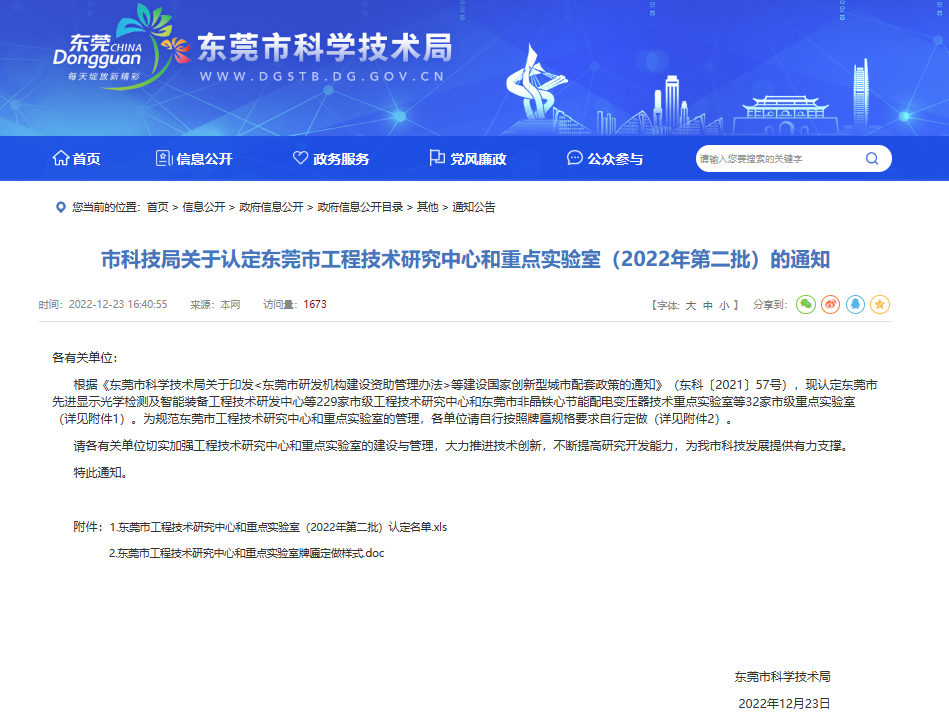Click 通知公告 breadcrumb link
This screenshot has height=721, width=949.
pos(474,208)
